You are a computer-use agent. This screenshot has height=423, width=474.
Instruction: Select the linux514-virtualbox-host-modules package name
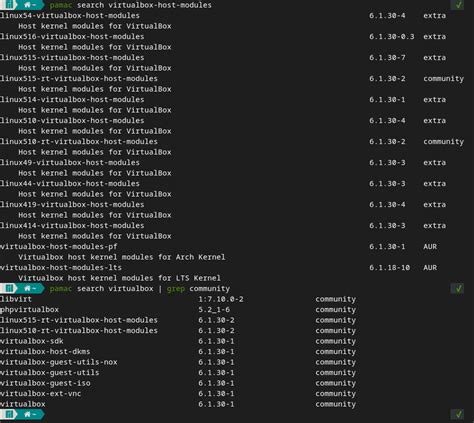tap(72, 100)
